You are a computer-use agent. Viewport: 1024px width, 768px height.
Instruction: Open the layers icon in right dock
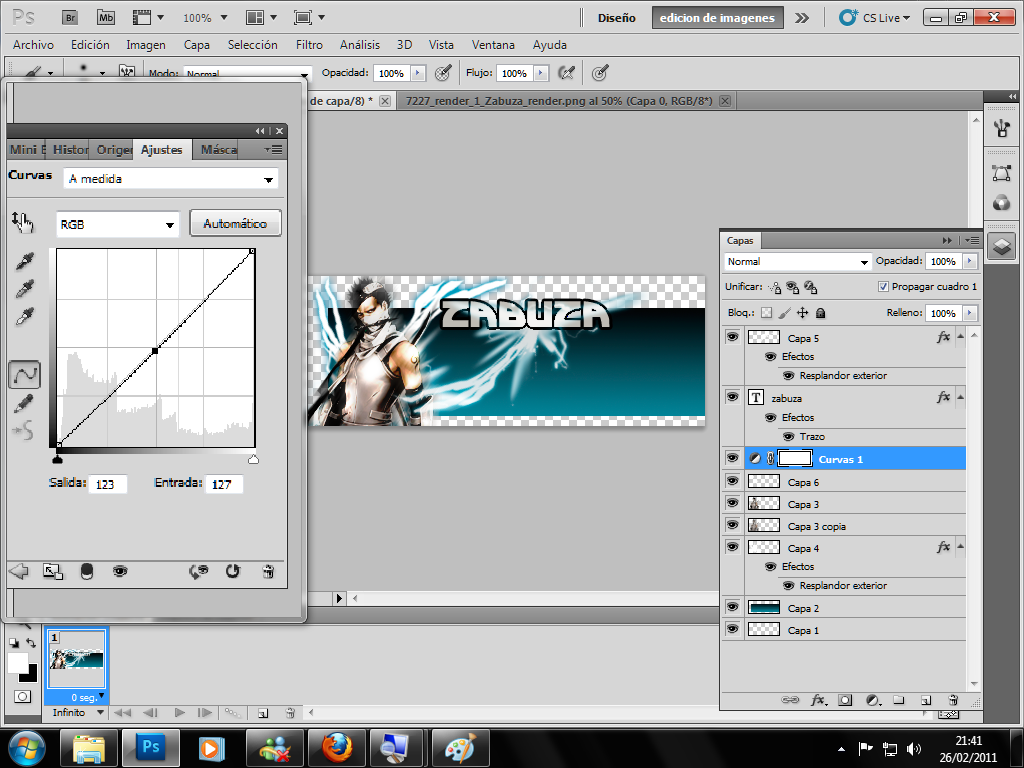[x=1002, y=247]
